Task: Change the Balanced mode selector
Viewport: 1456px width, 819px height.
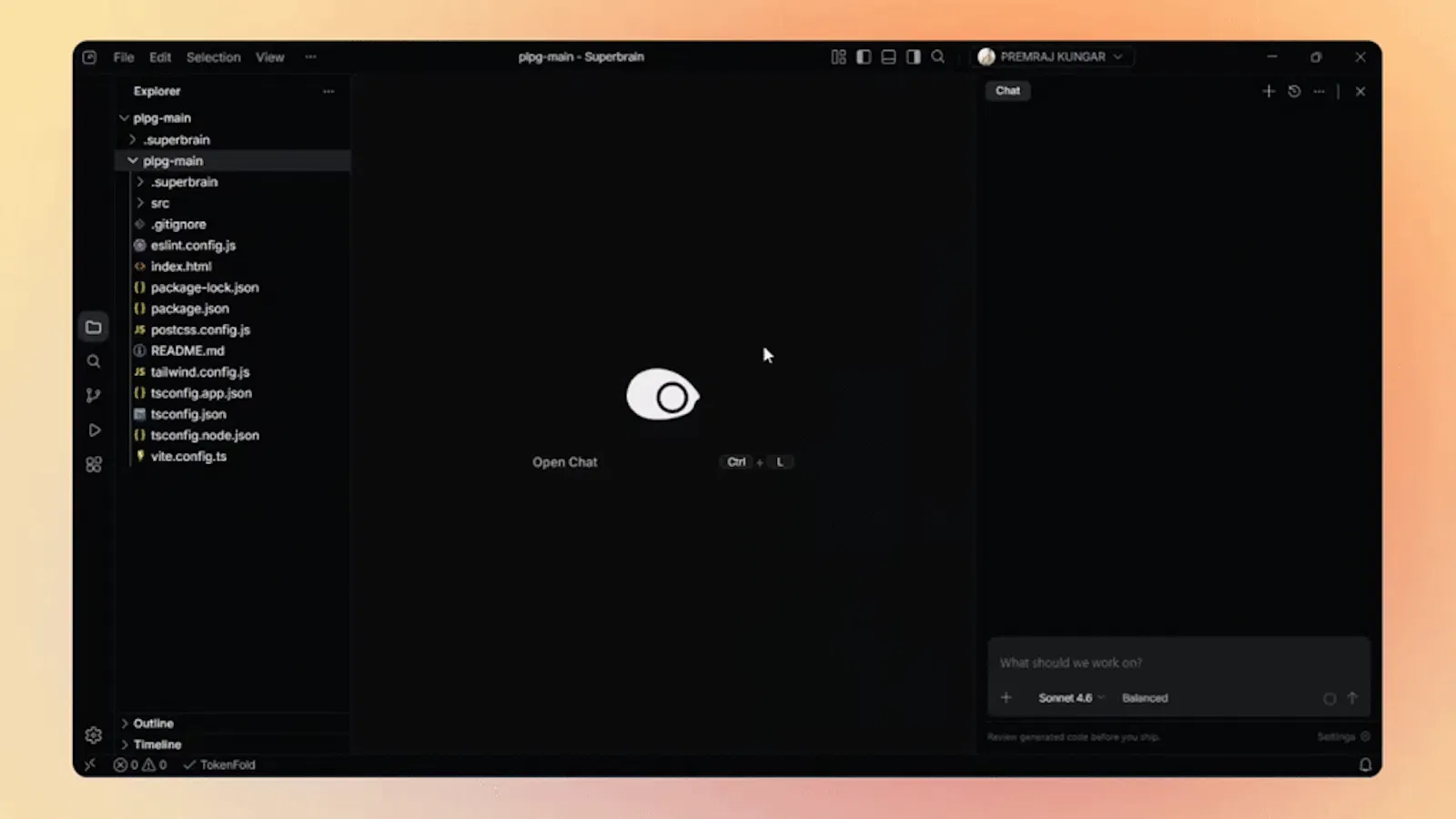Action: pyautogui.click(x=1145, y=698)
